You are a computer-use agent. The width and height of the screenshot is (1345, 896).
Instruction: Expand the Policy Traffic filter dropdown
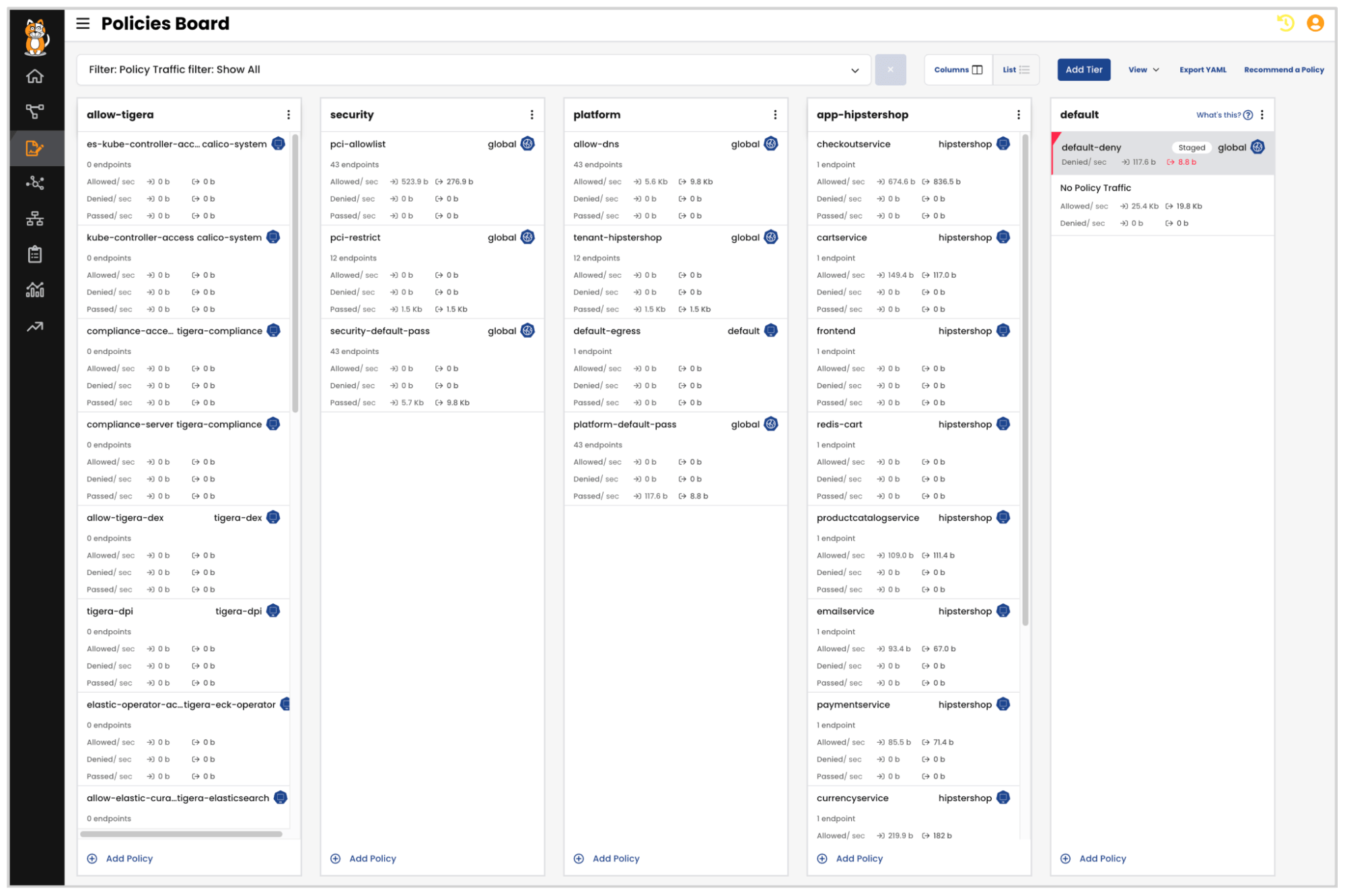pos(855,70)
